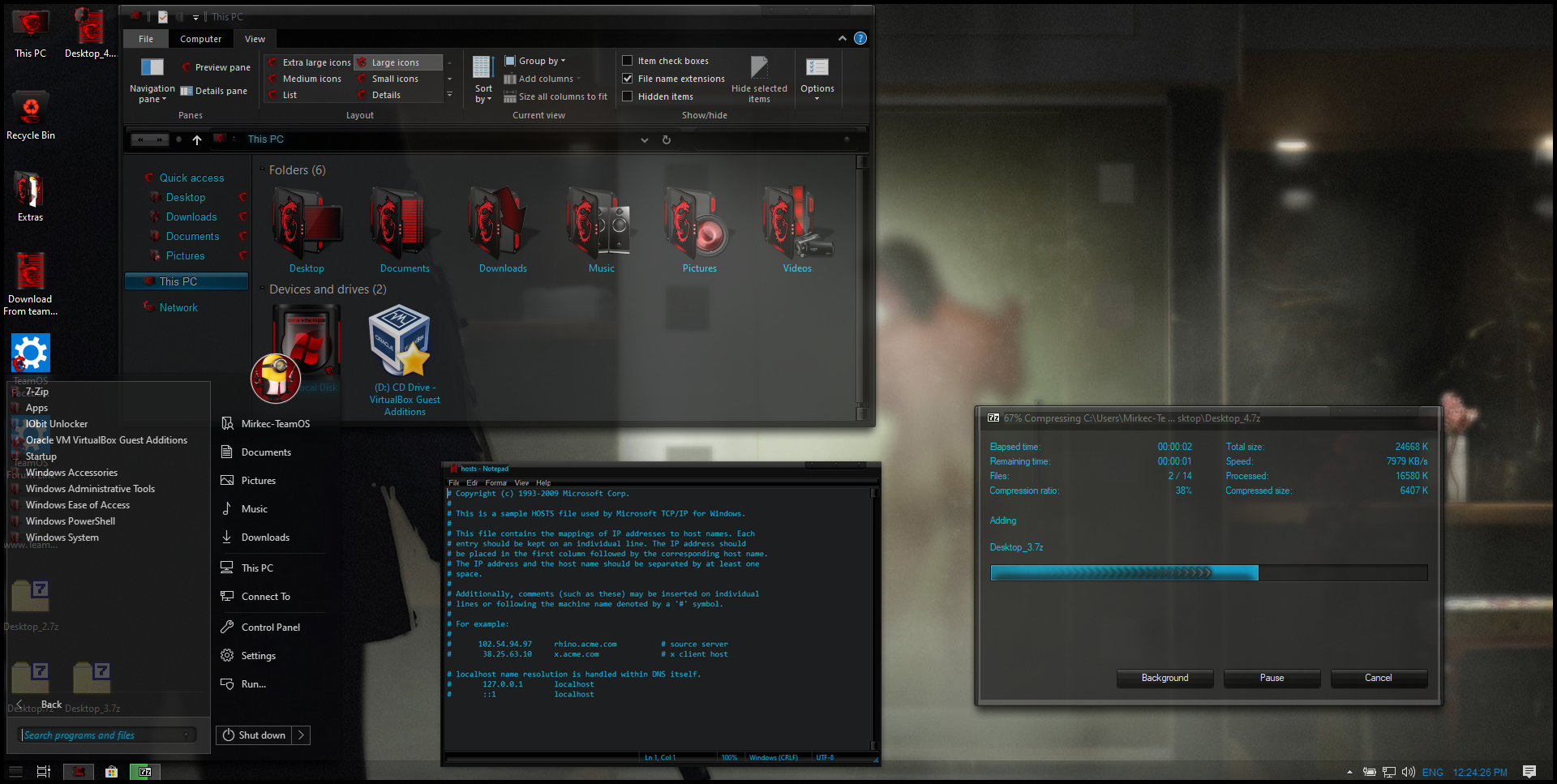Image resolution: width=1557 pixels, height=784 pixels.
Task: Open the action center notification icon
Action: click(1529, 772)
